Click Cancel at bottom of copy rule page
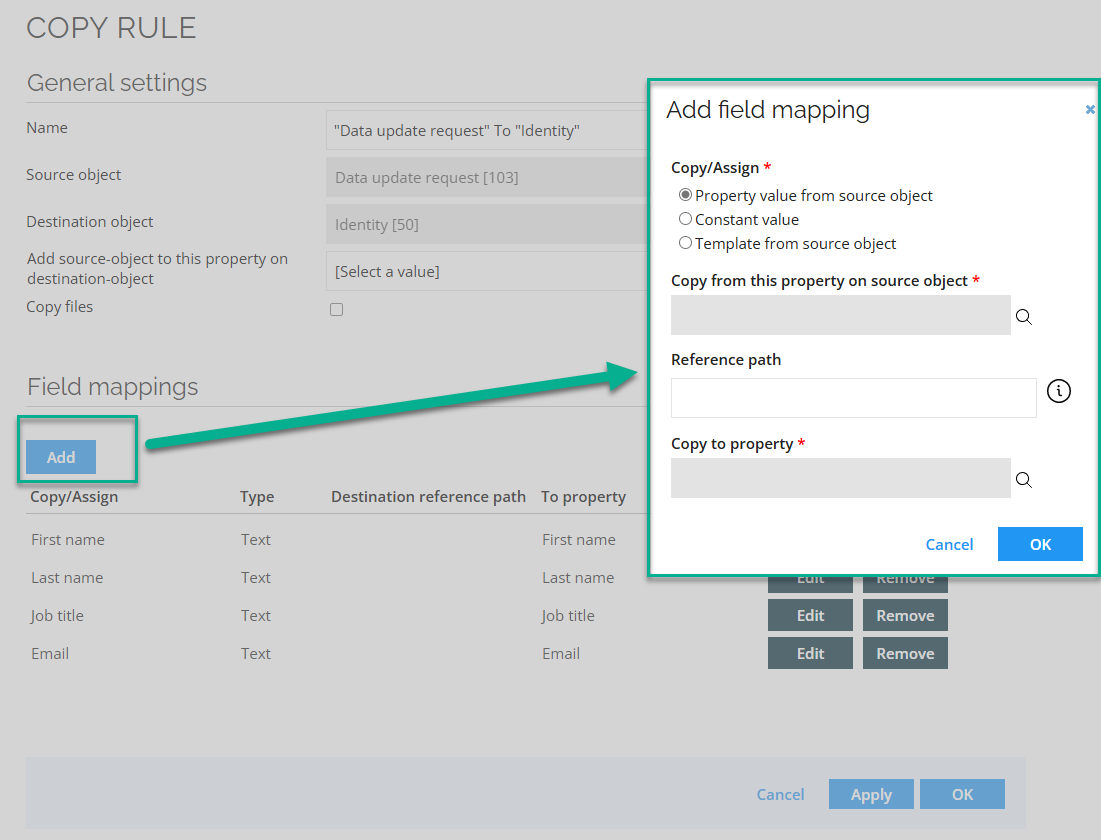Viewport: 1101px width, 840px height. coord(780,794)
